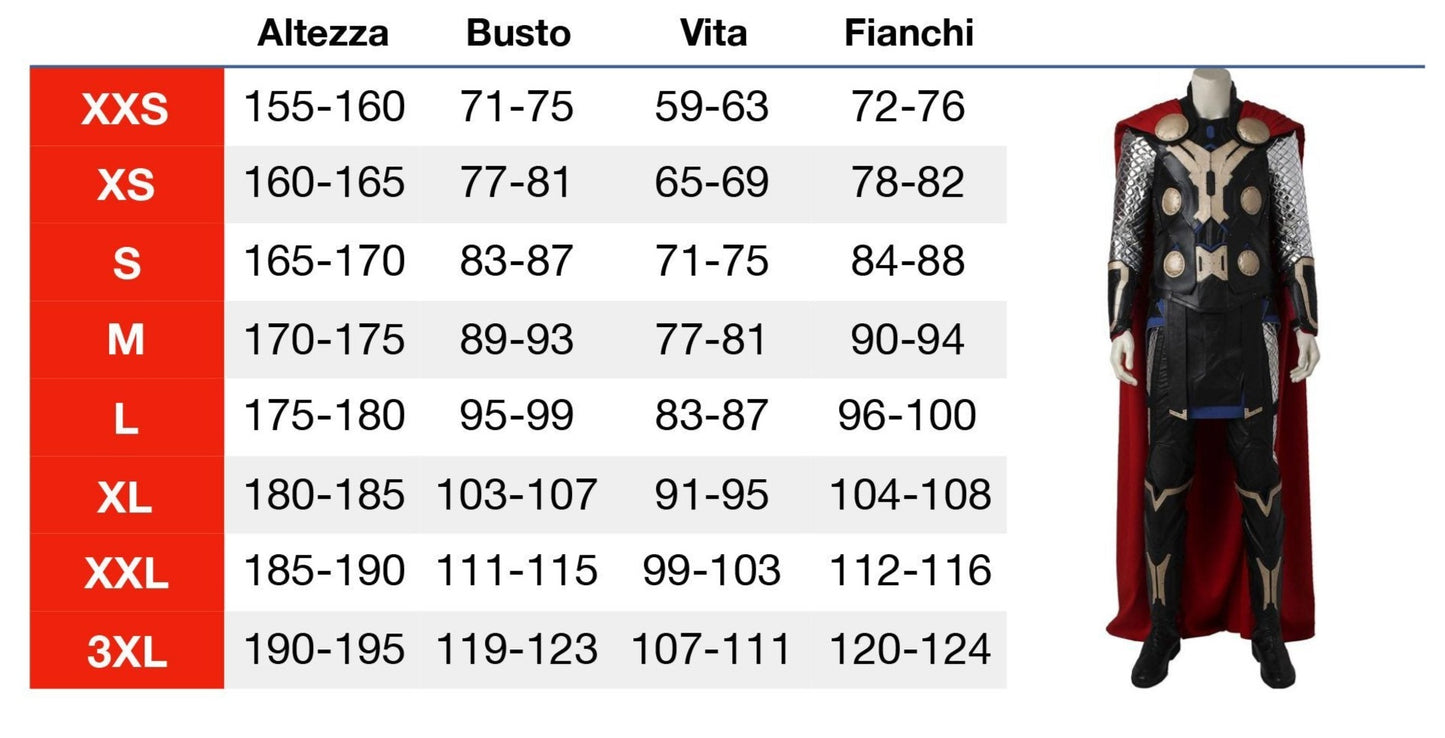
Task: Click the 3XL size label
Action: pos(126,652)
